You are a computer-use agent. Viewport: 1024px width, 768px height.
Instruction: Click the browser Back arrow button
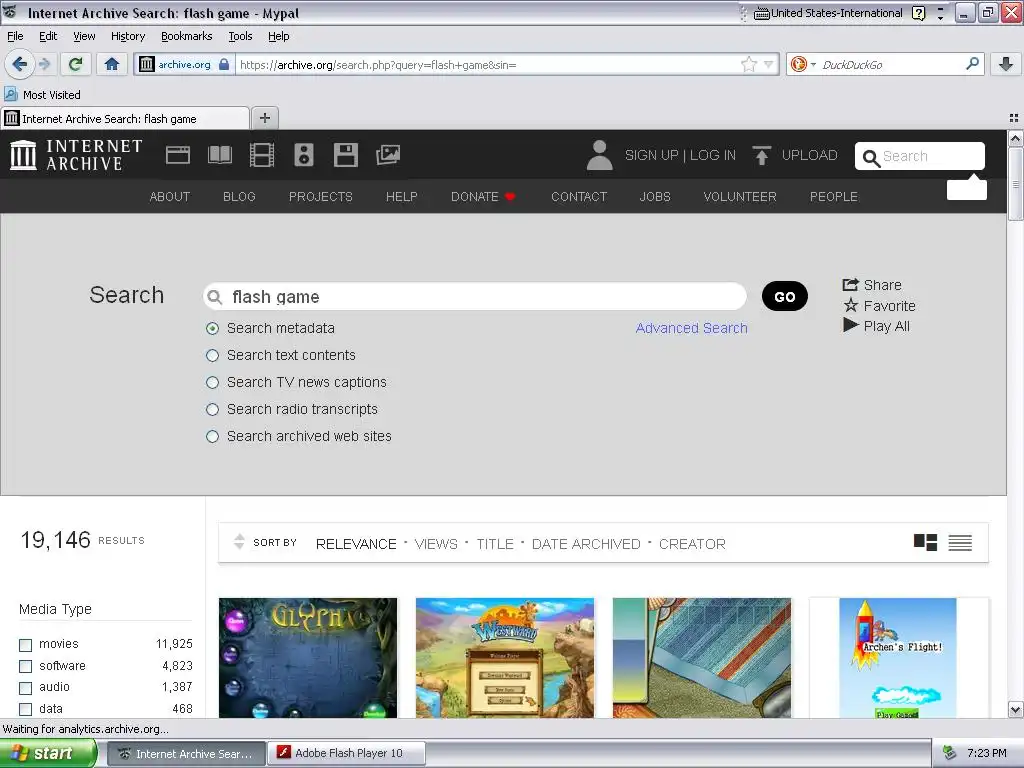(x=19, y=64)
